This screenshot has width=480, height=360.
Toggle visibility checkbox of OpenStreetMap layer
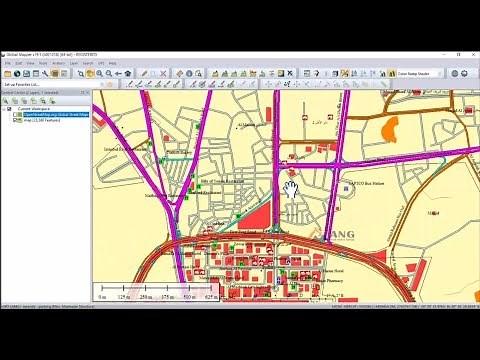(x=15, y=115)
